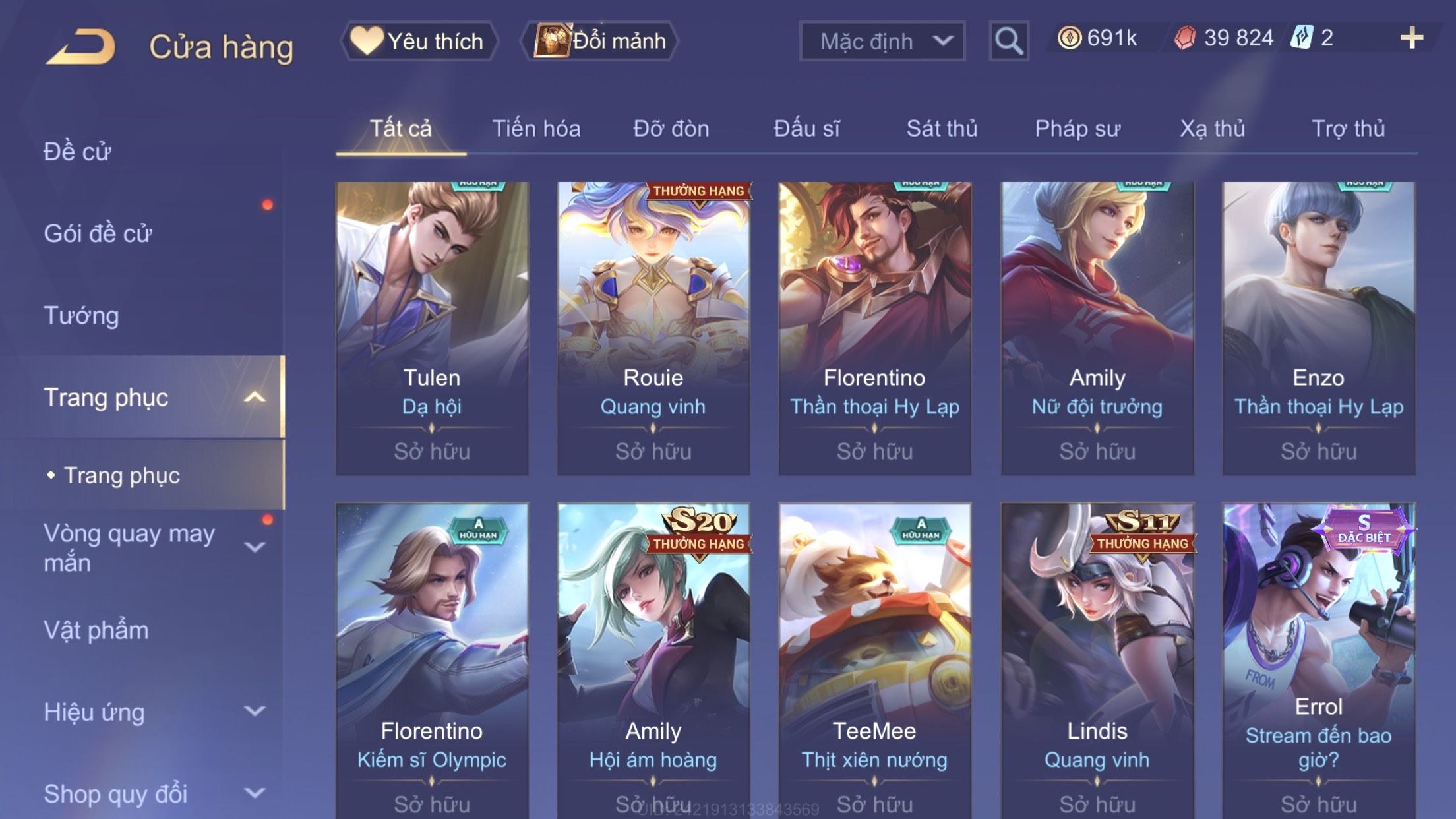This screenshot has width=1456, height=819.
Task: Select the Tiến hóa tab
Action: tap(536, 128)
